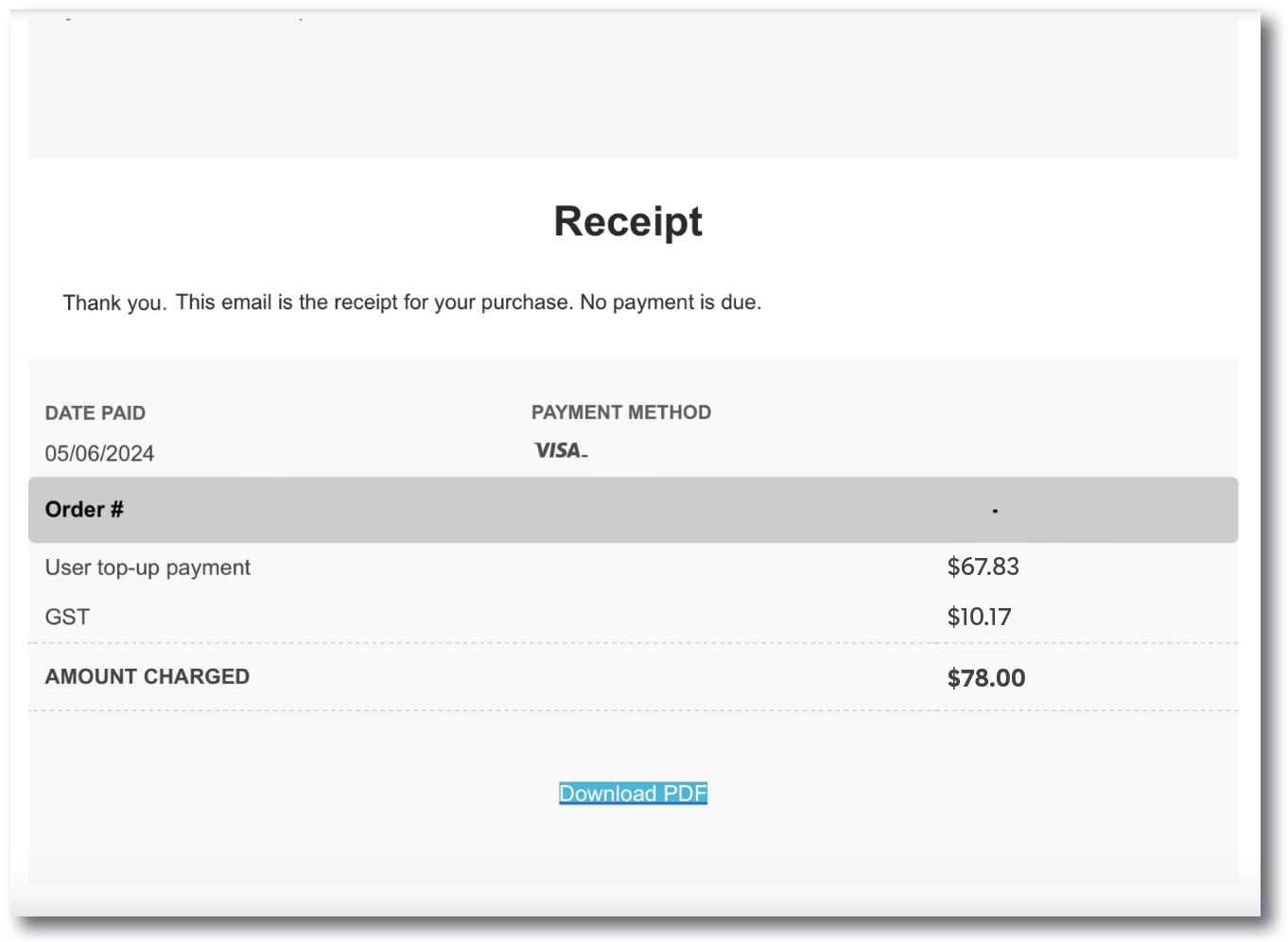Click the $67.83 top-up amount
This screenshot has height=942, width=1288.
[x=983, y=567]
